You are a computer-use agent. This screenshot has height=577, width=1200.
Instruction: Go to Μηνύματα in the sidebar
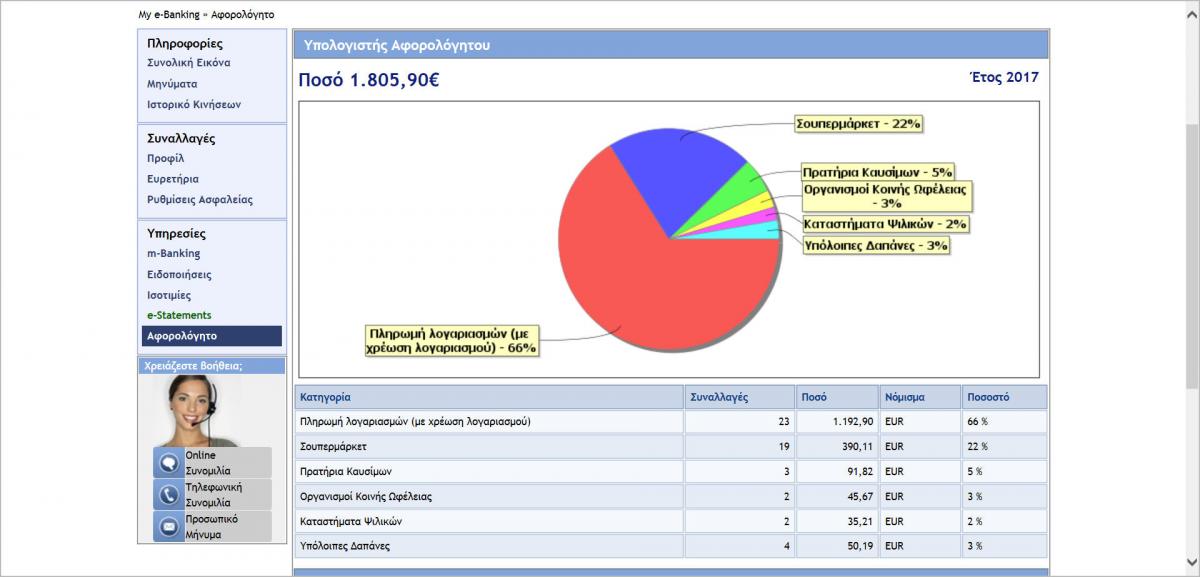(172, 84)
